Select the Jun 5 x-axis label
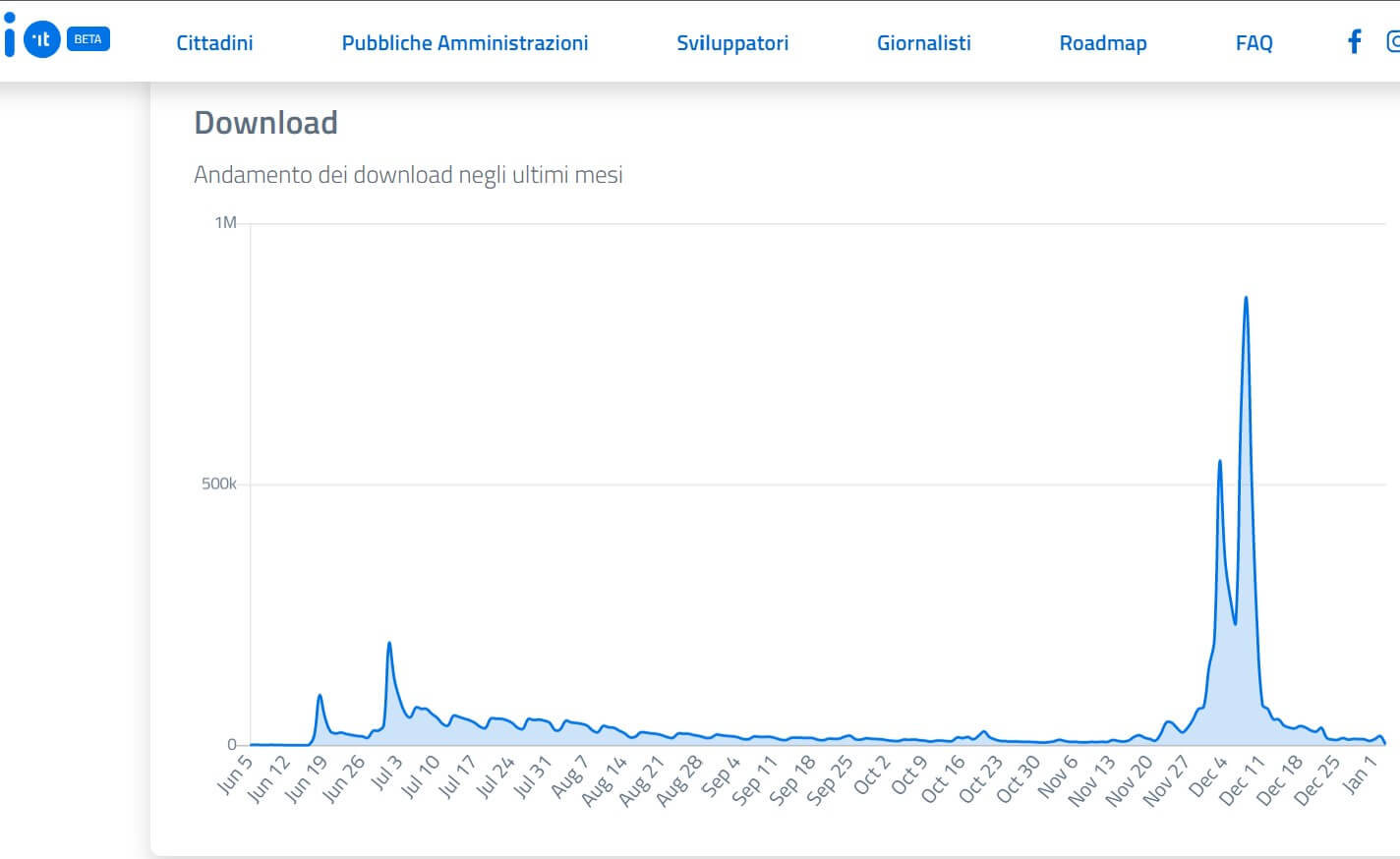Viewport: 1400px width, 859px height. [x=235, y=774]
